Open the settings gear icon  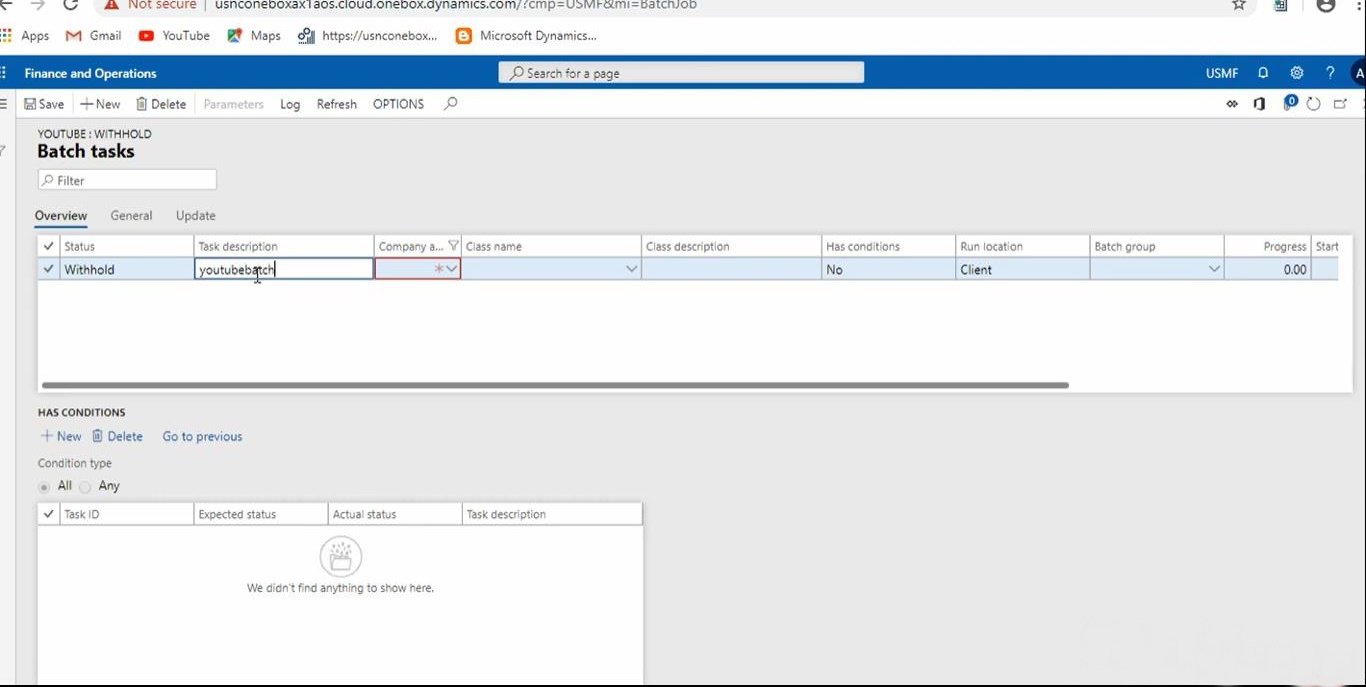pyautogui.click(x=1297, y=73)
